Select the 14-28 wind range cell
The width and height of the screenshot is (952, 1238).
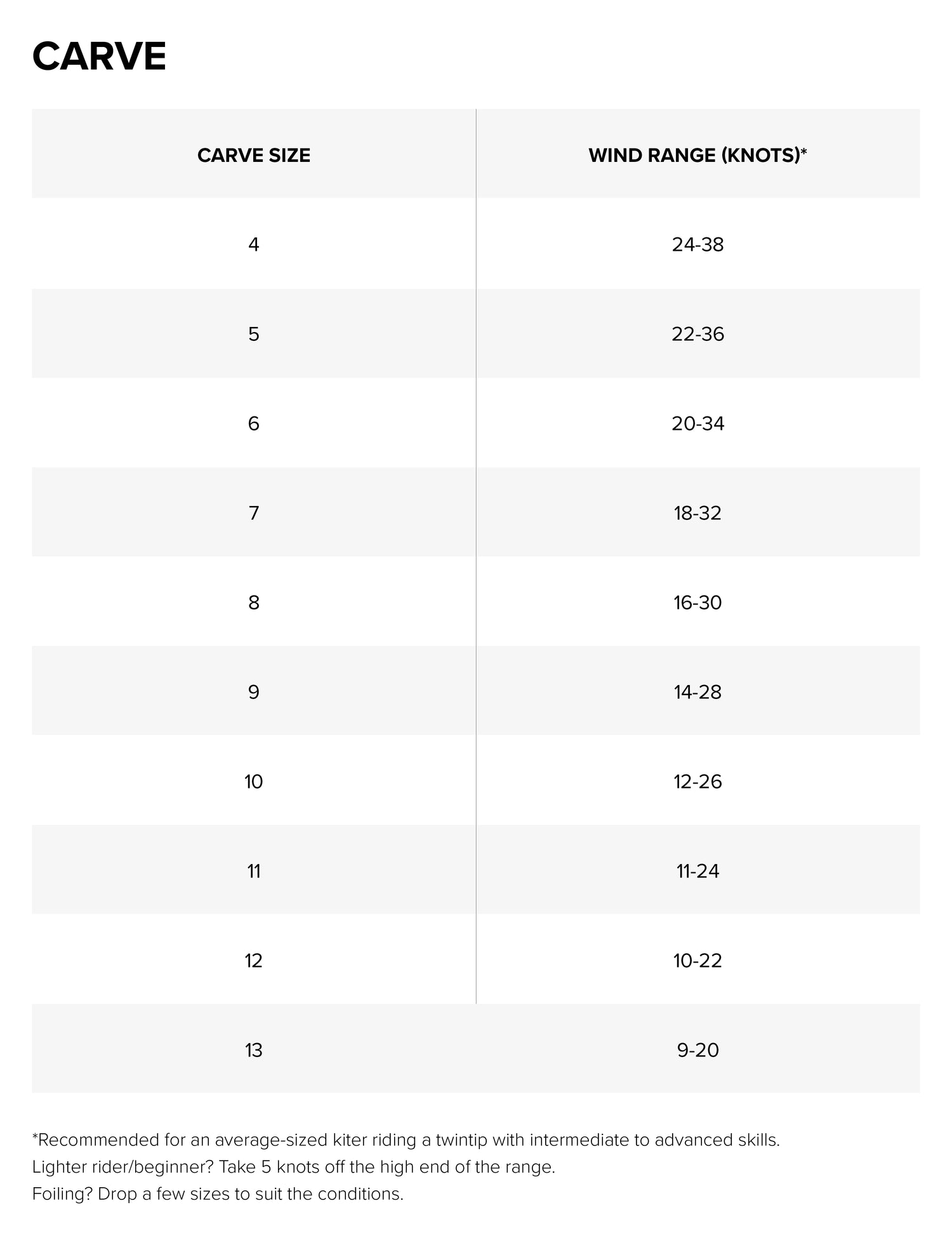697,692
